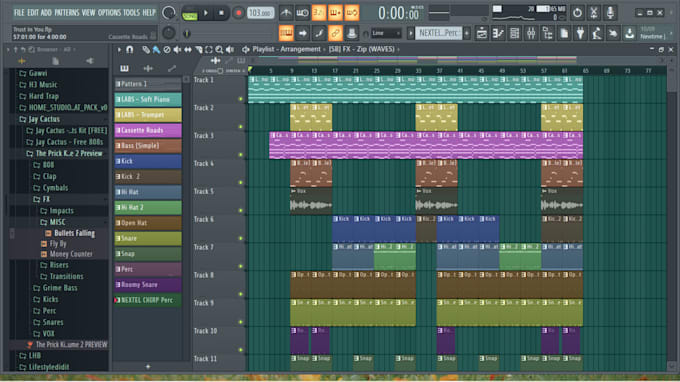Collapse the FX folder in browser
The image size is (680, 382).
point(42,199)
